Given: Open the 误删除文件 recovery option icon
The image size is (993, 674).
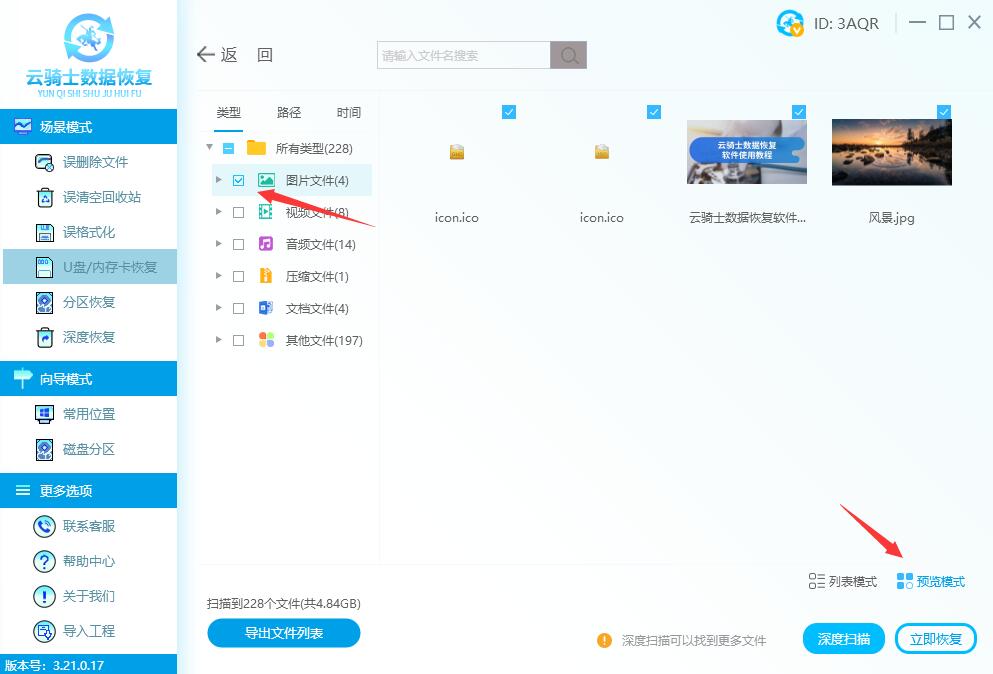Looking at the screenshot, I should (x=44, y=162).
